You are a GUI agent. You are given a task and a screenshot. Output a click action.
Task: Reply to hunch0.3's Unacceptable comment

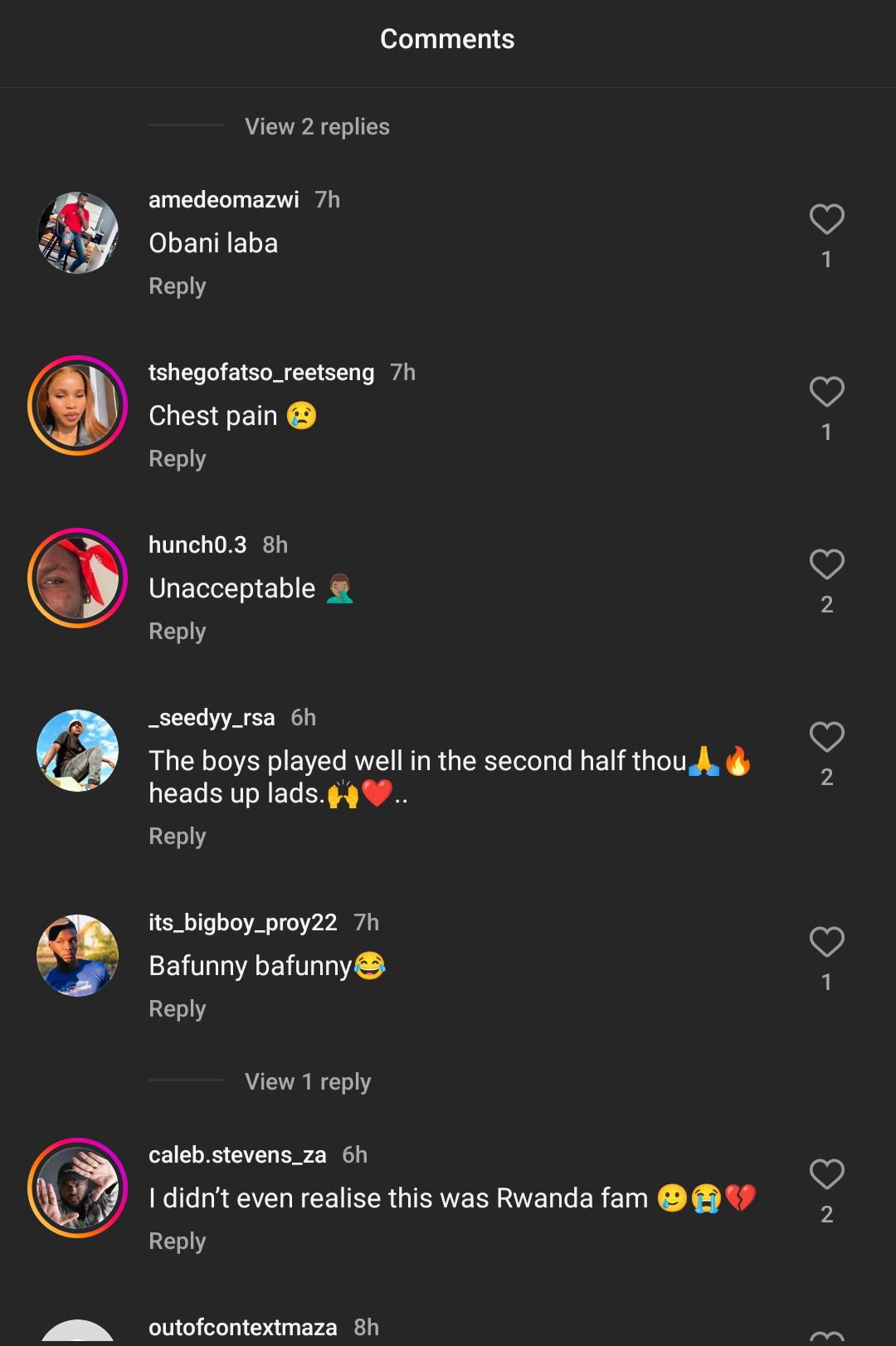(177, 632)
